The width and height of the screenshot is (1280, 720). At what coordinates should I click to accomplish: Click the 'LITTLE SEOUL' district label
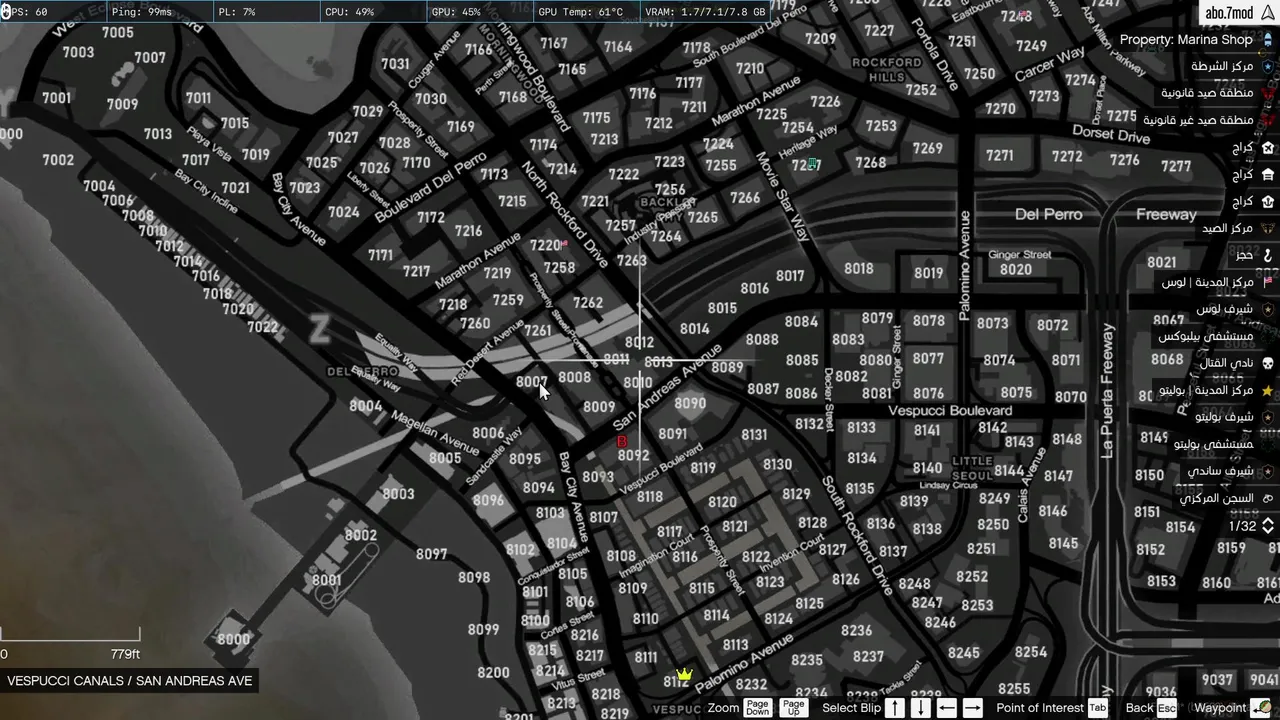click(x=971, y=467)
